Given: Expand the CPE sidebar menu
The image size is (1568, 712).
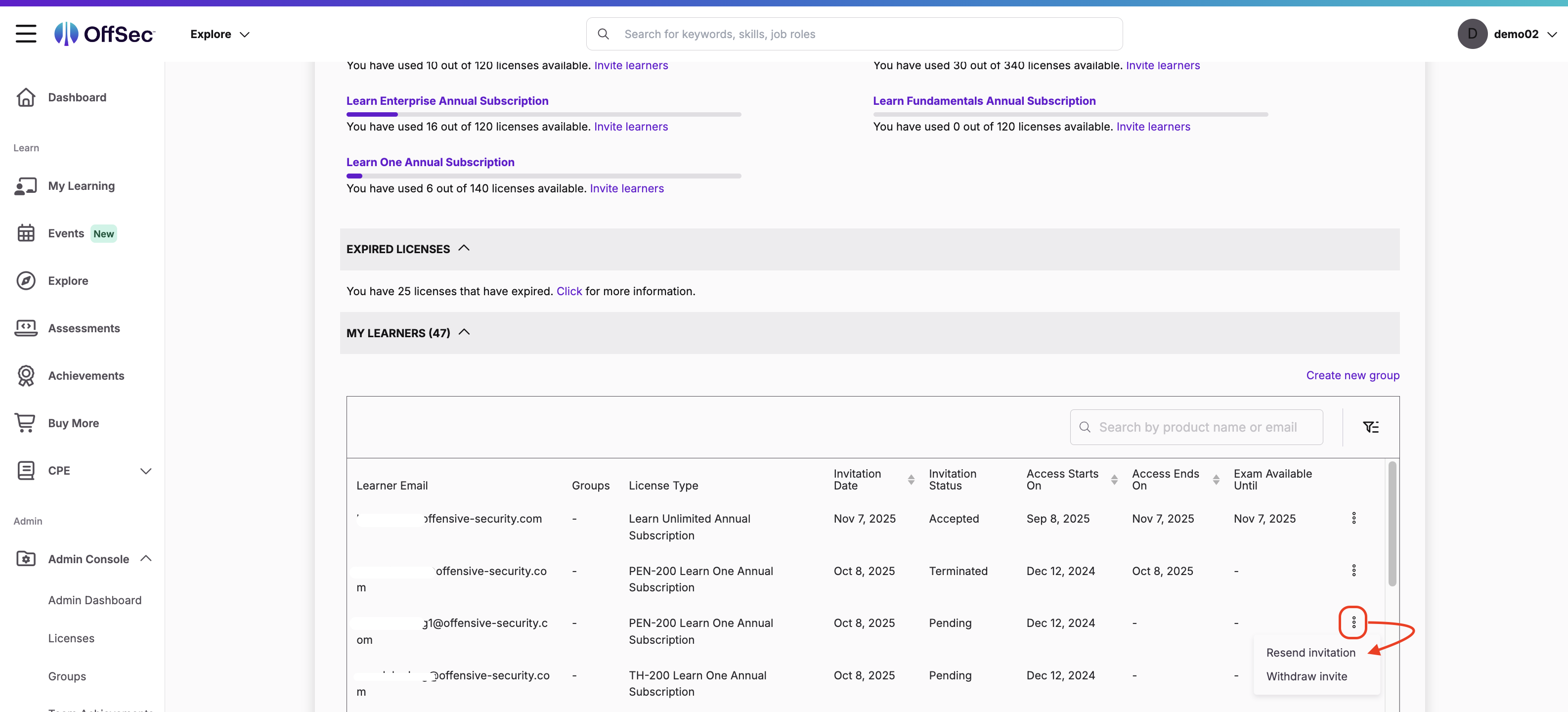Looking at the screenshot, I should pos(145,471).
